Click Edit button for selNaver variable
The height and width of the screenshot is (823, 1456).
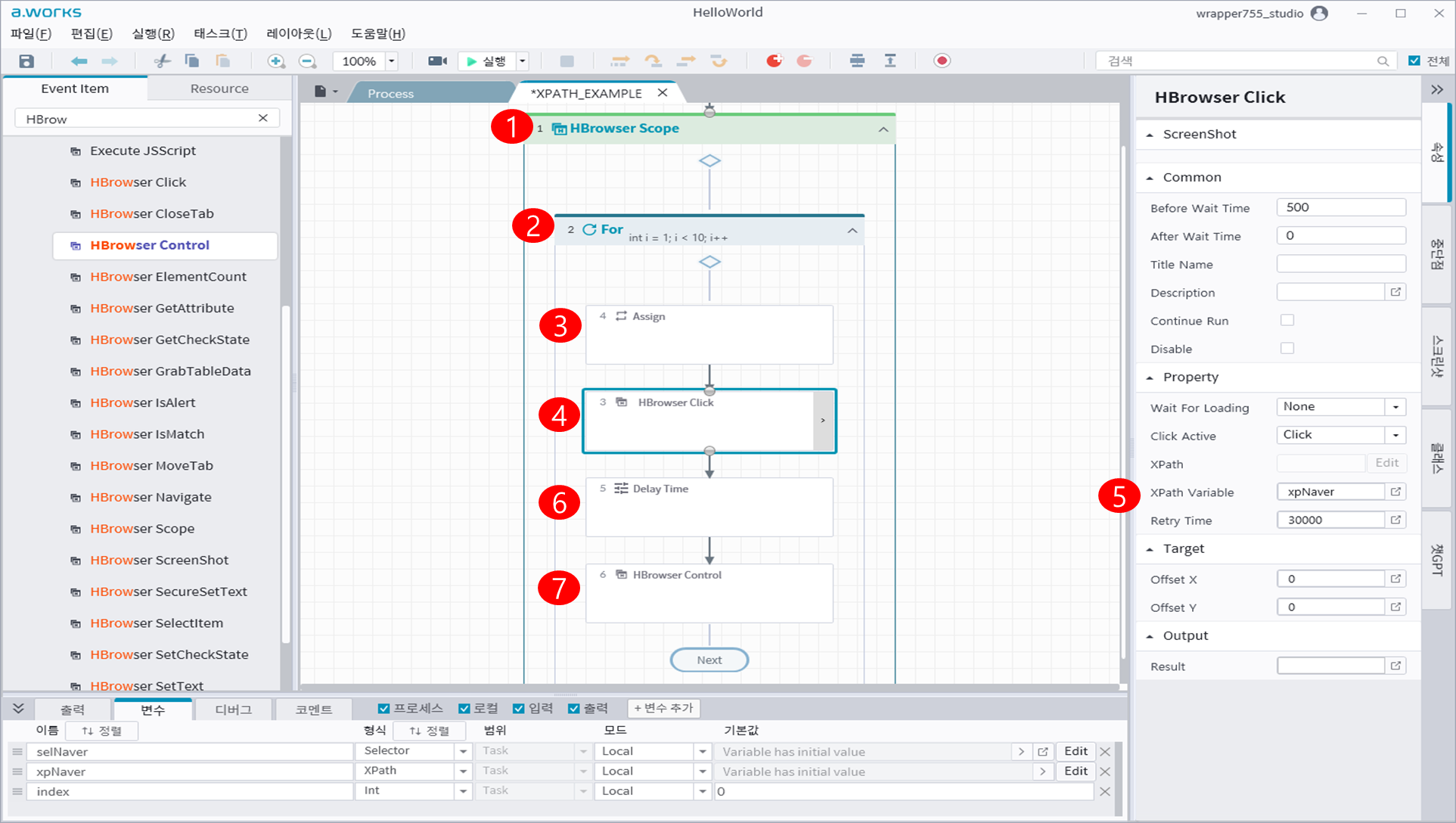[1075, 751]
